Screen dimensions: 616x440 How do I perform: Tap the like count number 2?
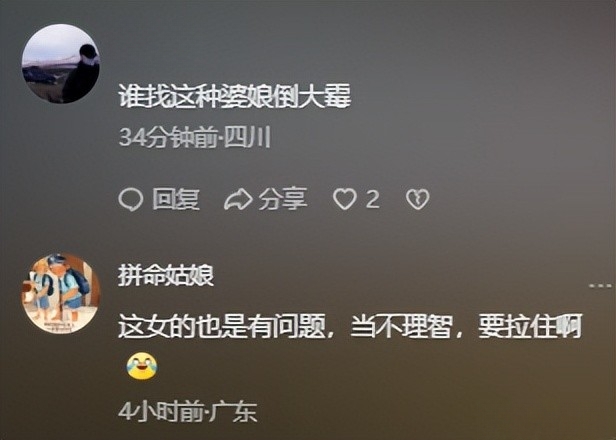[372, 199]
